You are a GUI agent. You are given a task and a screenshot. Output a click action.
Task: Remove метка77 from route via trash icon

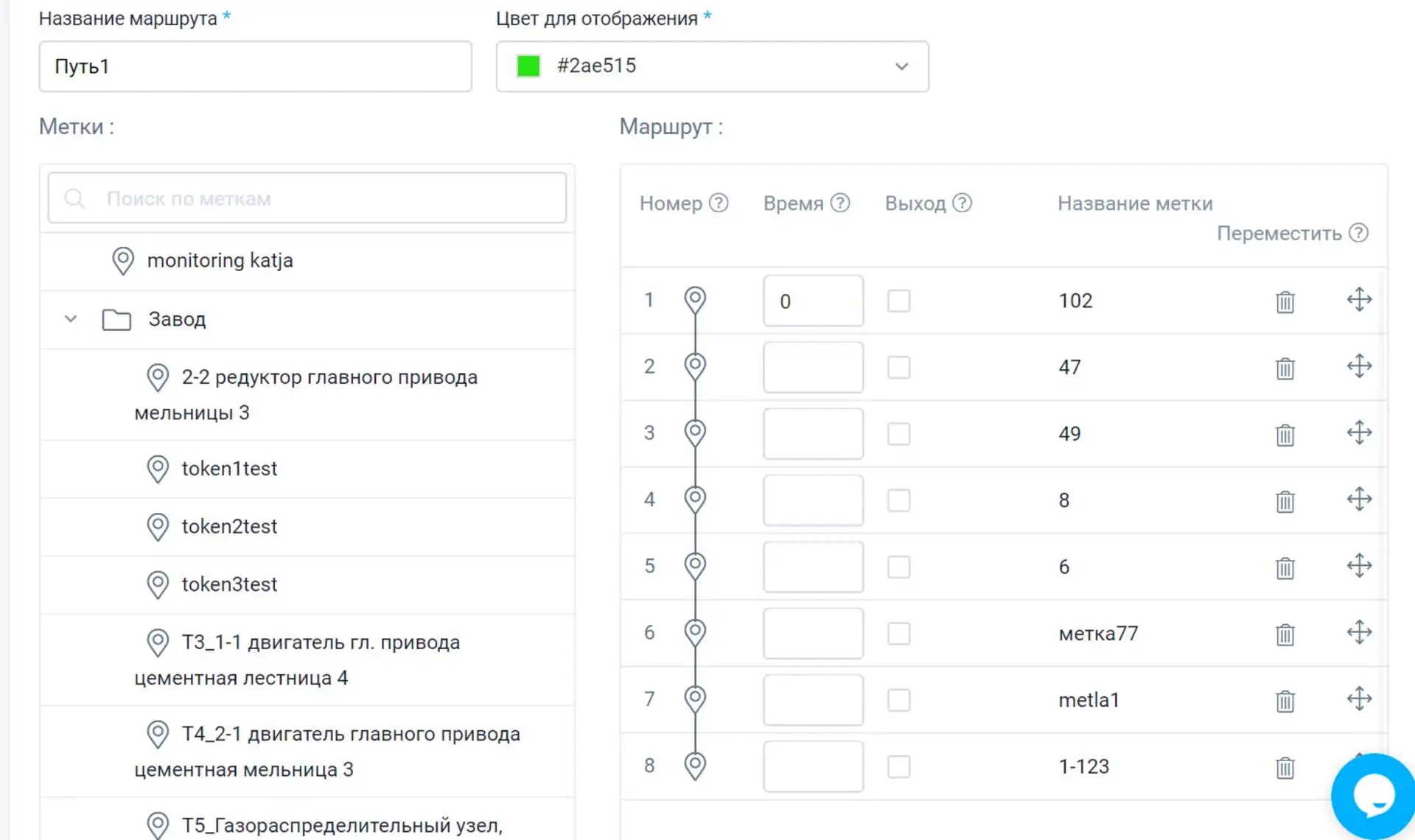[x=1285, y=634]
